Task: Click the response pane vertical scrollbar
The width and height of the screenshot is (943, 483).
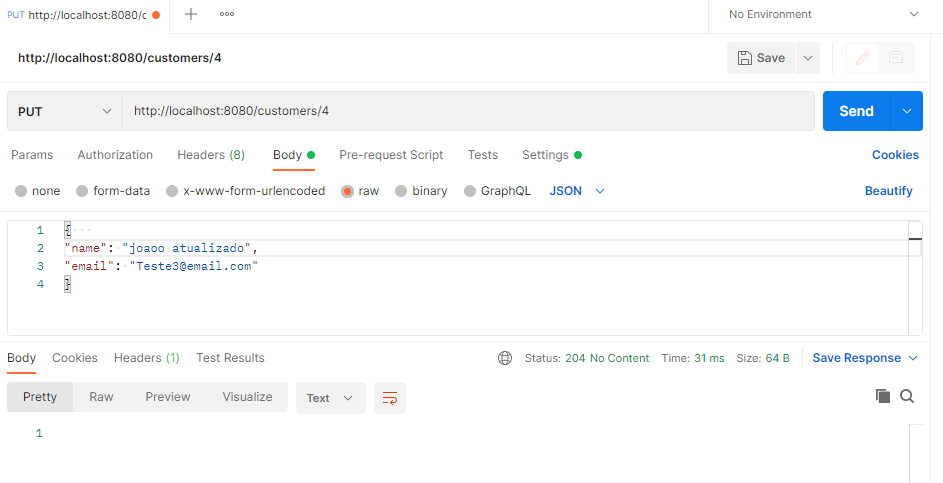Action: pos(916,454)
